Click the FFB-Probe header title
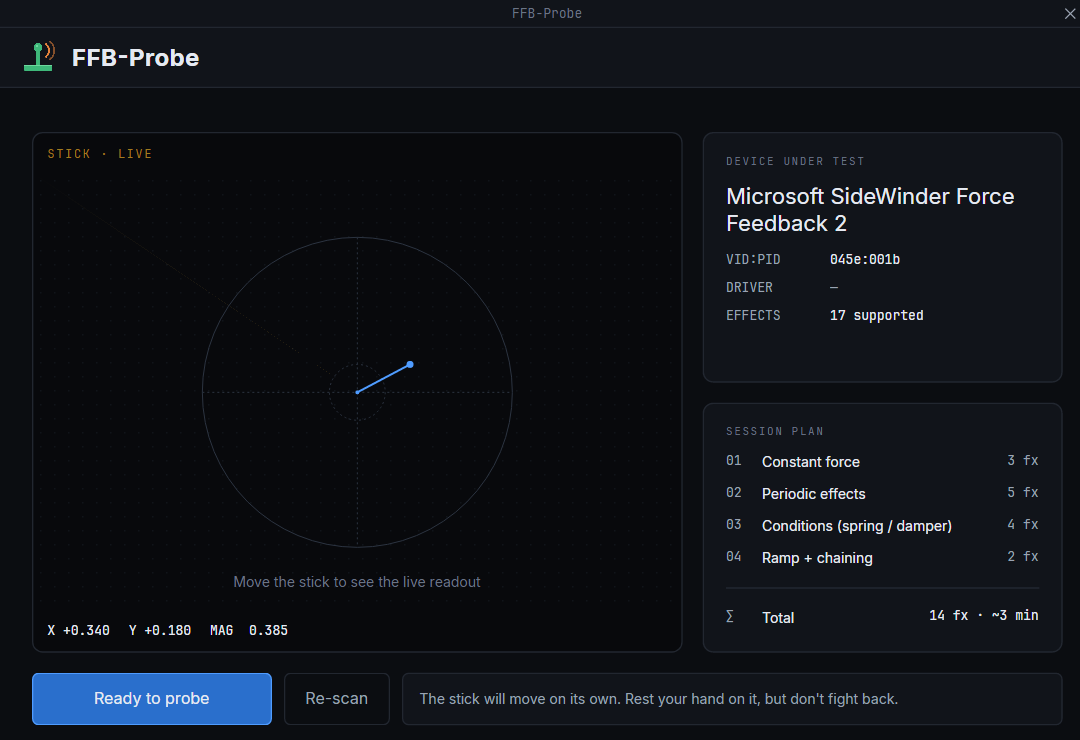The width and height of the screenshot is (1080, 740). (135, 58)
